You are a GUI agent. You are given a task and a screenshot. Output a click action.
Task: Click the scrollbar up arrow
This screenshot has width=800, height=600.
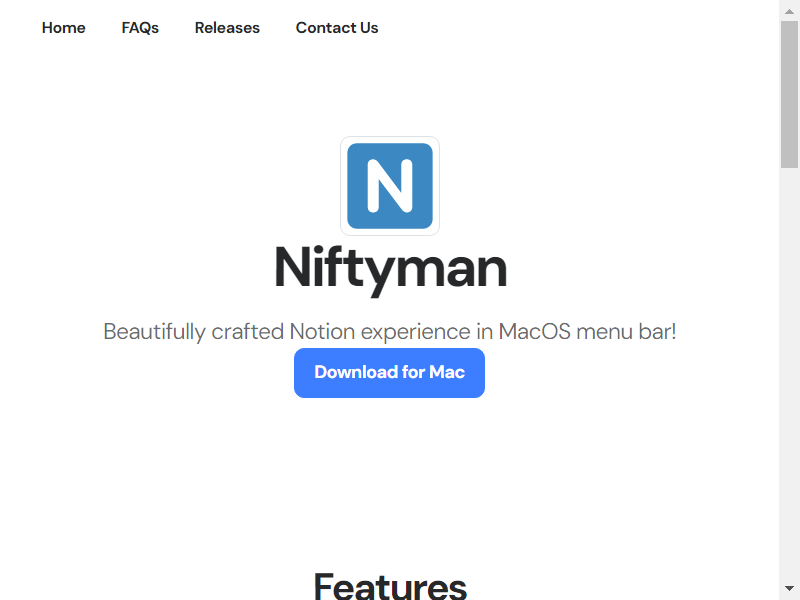[x=789, y=11]
